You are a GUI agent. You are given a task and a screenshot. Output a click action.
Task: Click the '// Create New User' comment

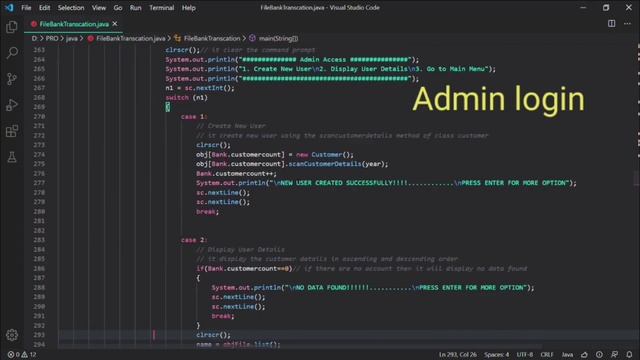point(231,126)
